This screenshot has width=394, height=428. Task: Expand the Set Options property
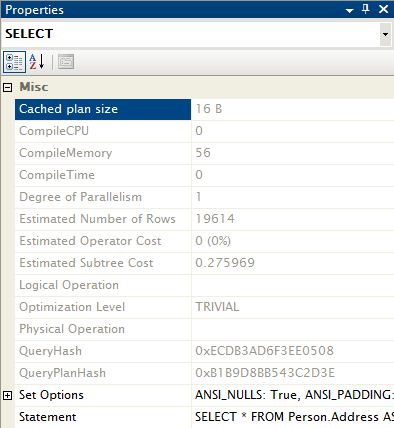[7, 395]
